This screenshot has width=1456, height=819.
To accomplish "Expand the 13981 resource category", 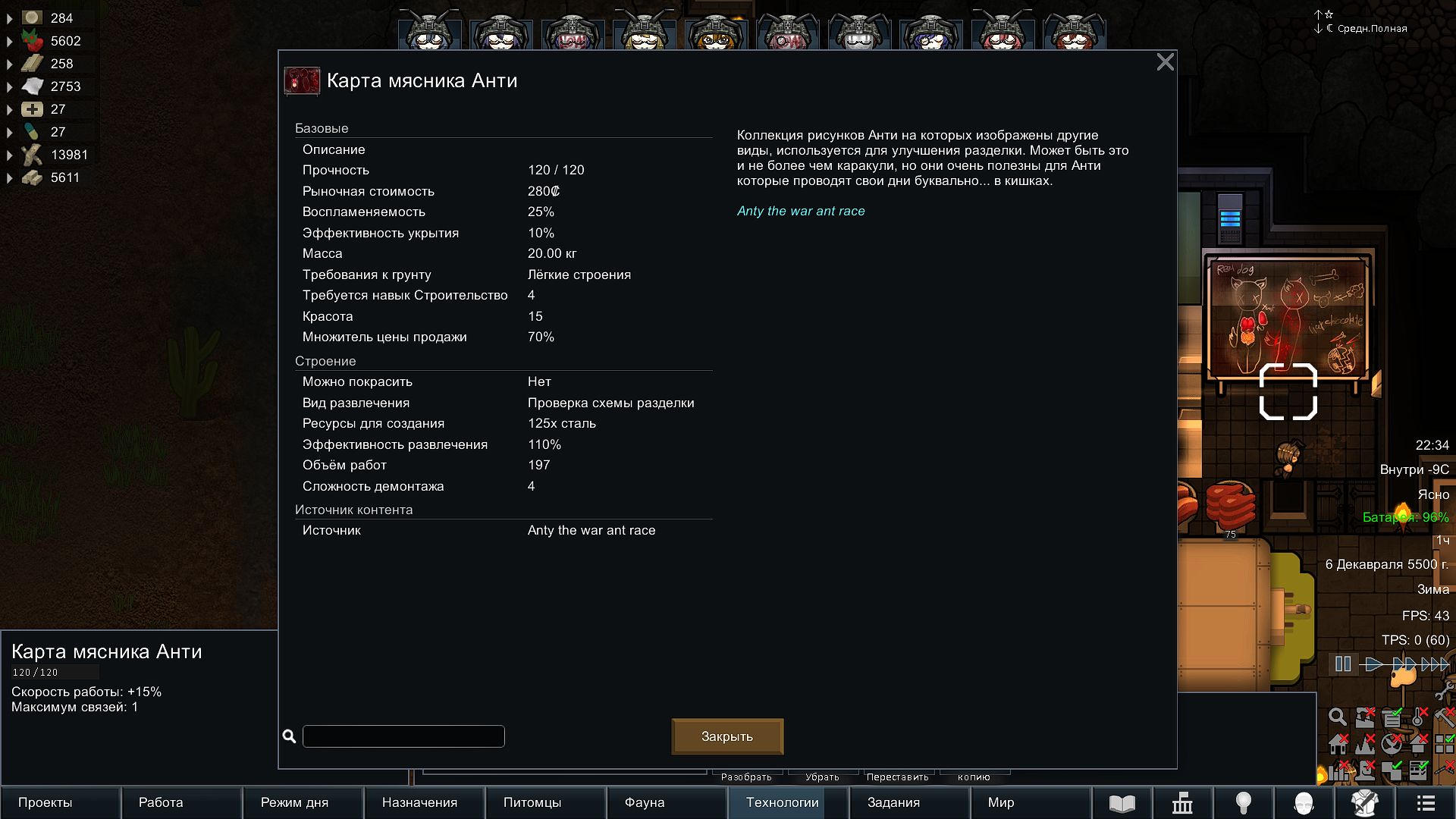I will 10,155.
